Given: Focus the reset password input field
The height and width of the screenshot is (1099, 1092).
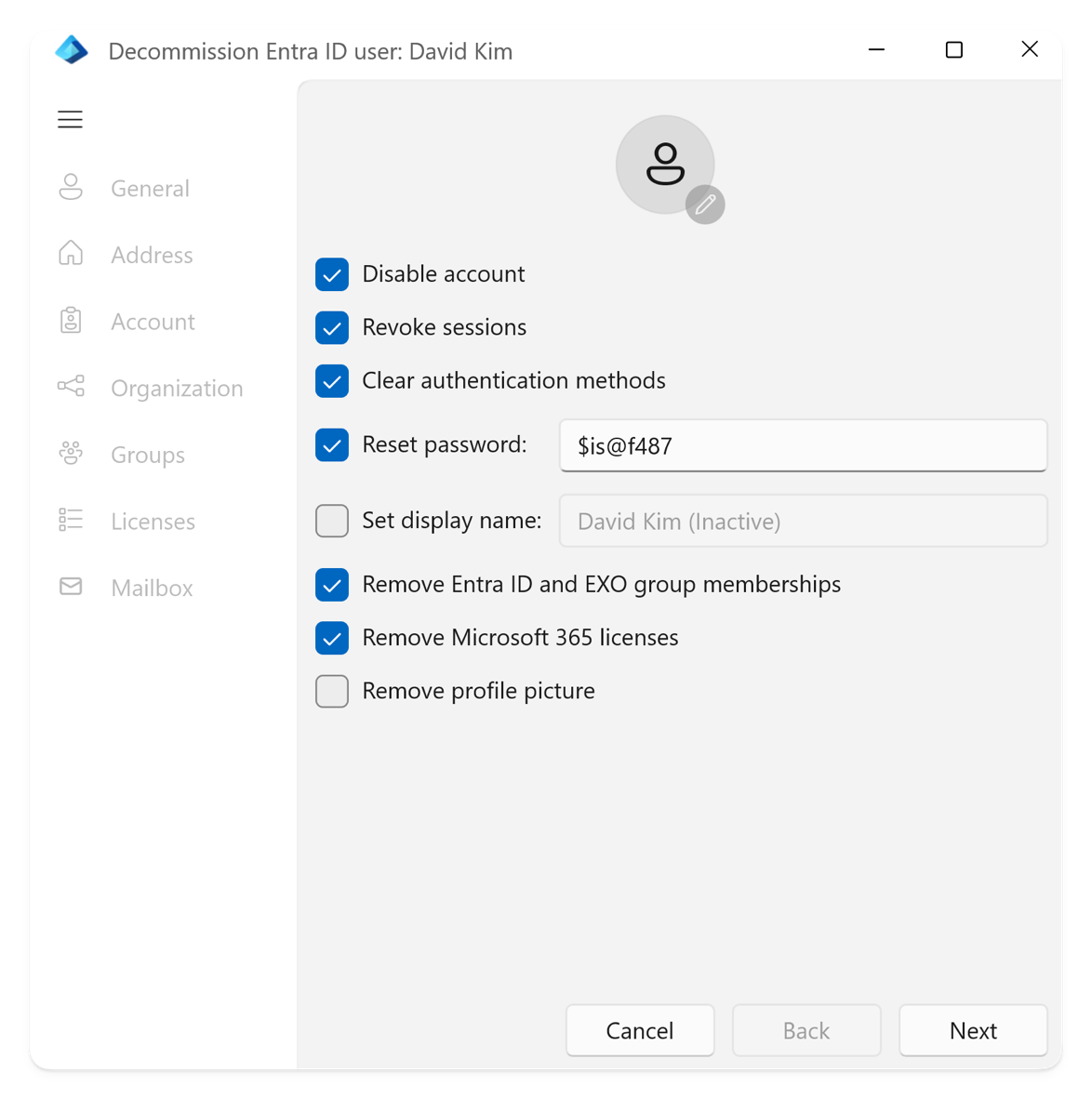Looking at the screenshot, I should point(803,445).
